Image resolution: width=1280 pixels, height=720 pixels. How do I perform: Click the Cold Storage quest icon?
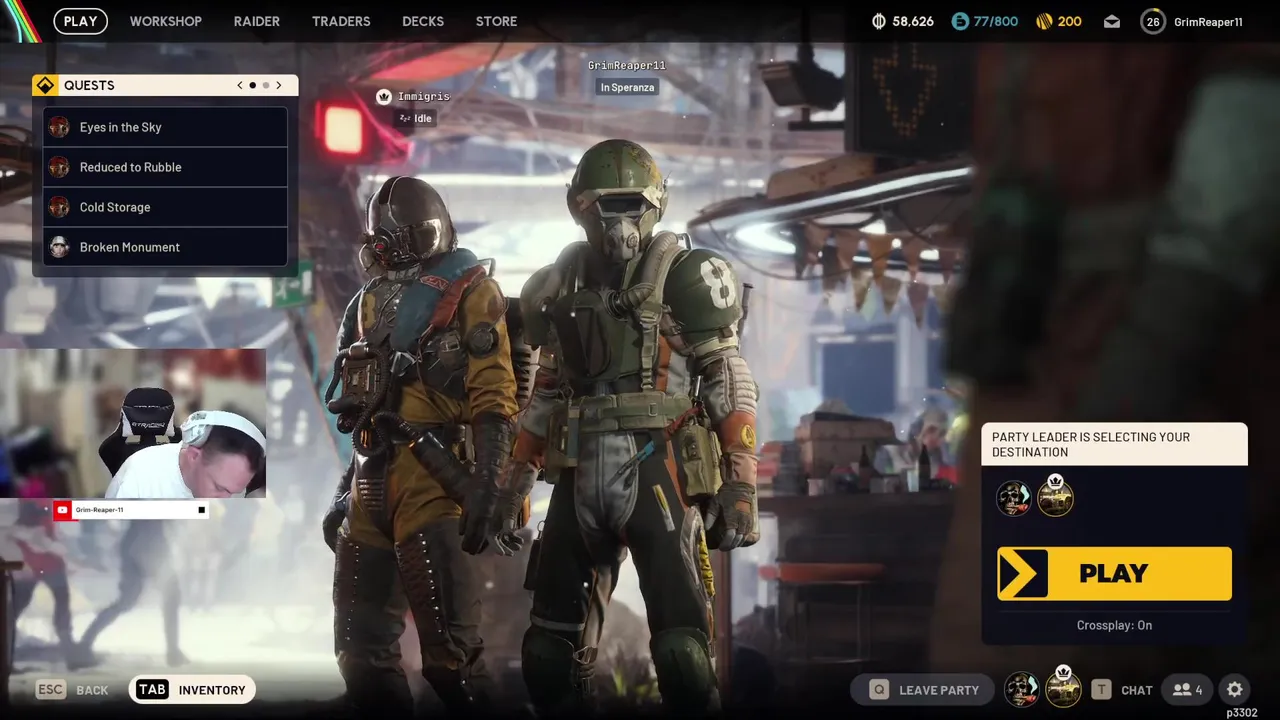tap(59, 207)
